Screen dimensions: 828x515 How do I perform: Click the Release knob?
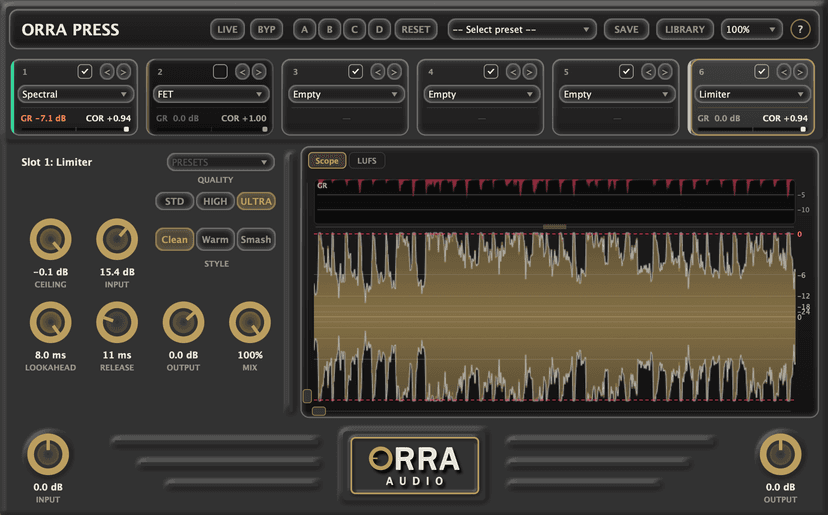point(117,322)
